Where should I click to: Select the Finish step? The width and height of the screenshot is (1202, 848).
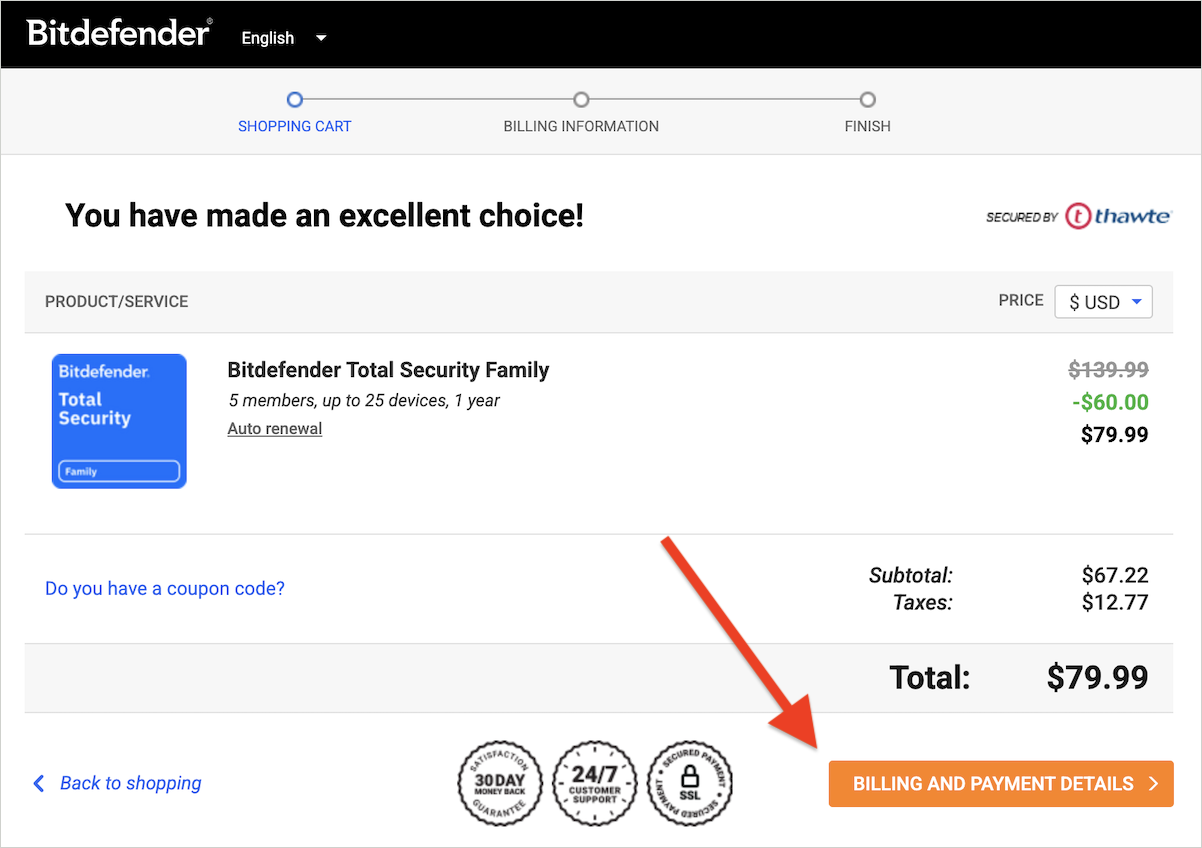coord(867,113)
